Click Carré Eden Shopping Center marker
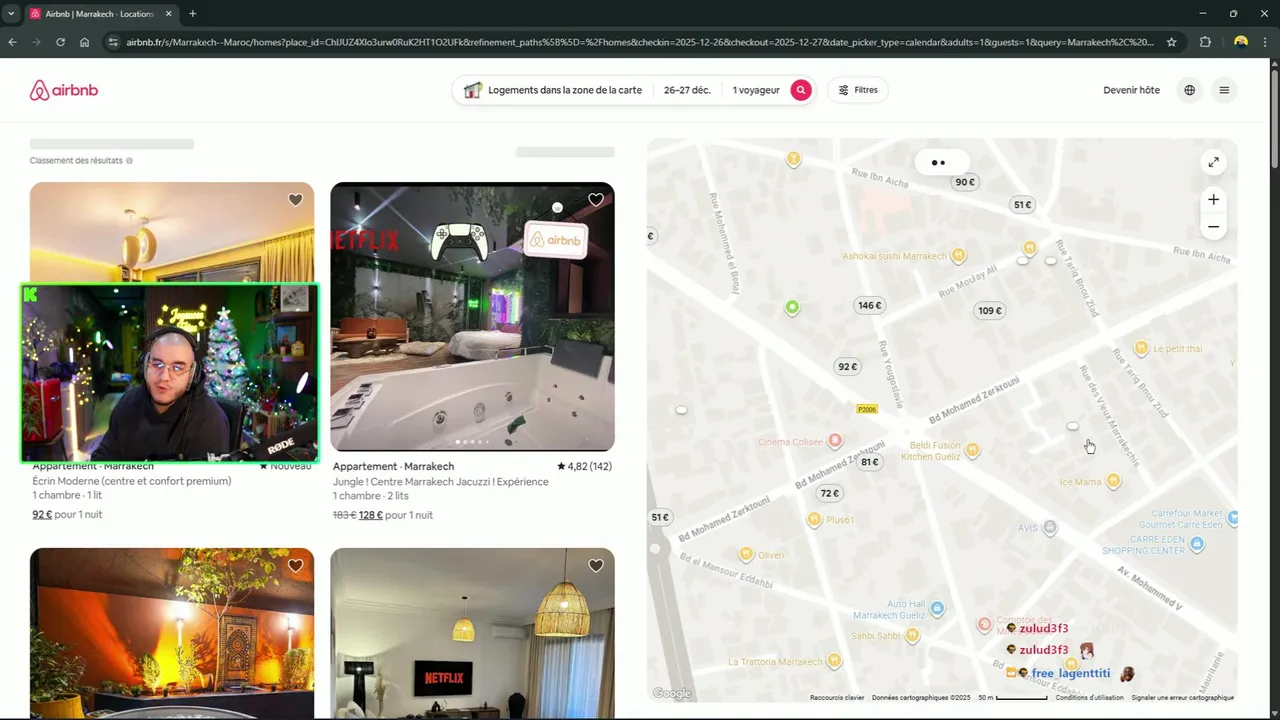The image size is (1280, 720). pyautogui.click(x=1197, y=544)
